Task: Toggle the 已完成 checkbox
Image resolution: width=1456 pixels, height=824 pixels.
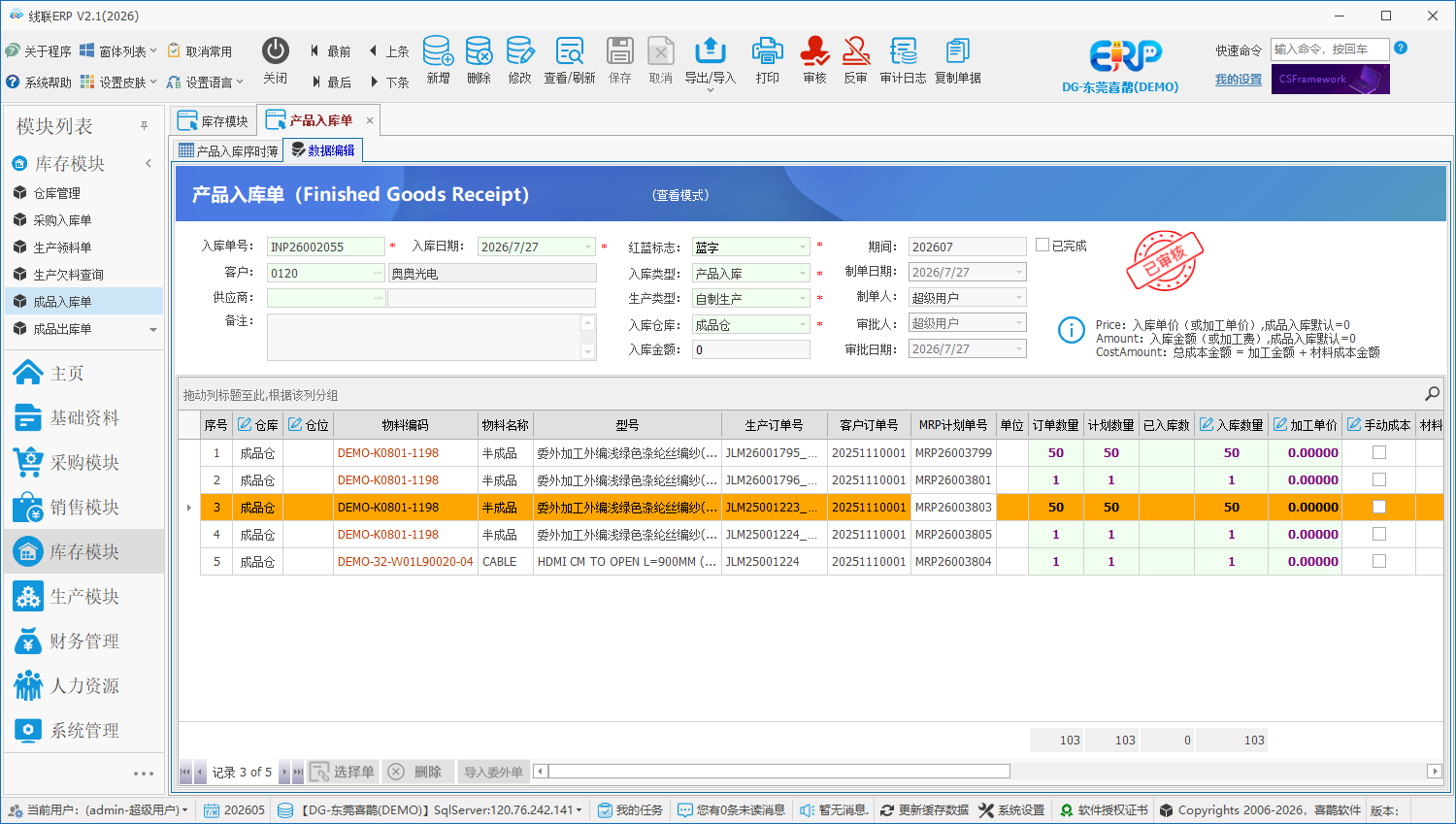Action: (x=1042, y=246)
